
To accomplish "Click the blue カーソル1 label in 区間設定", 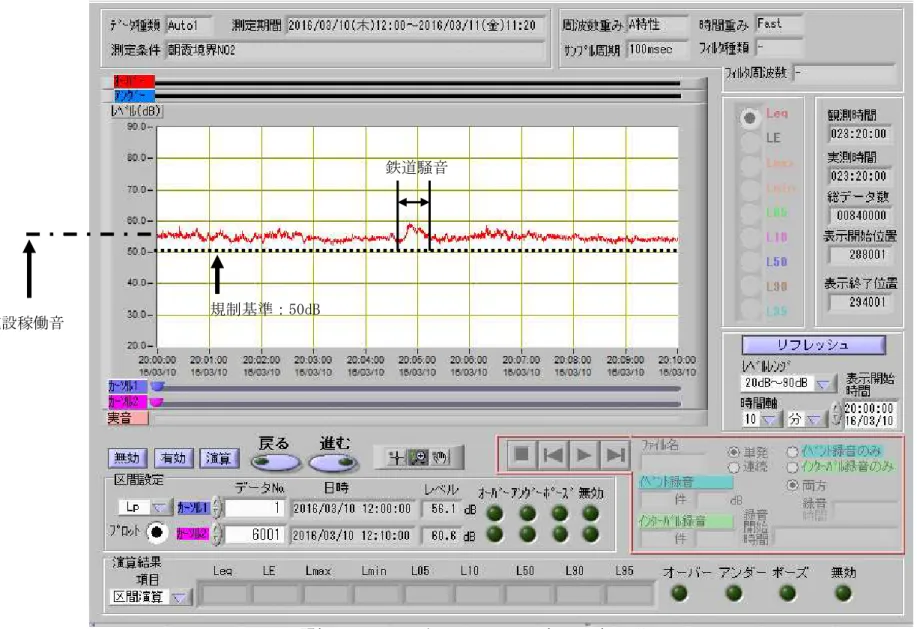I will tap(193, 507).
